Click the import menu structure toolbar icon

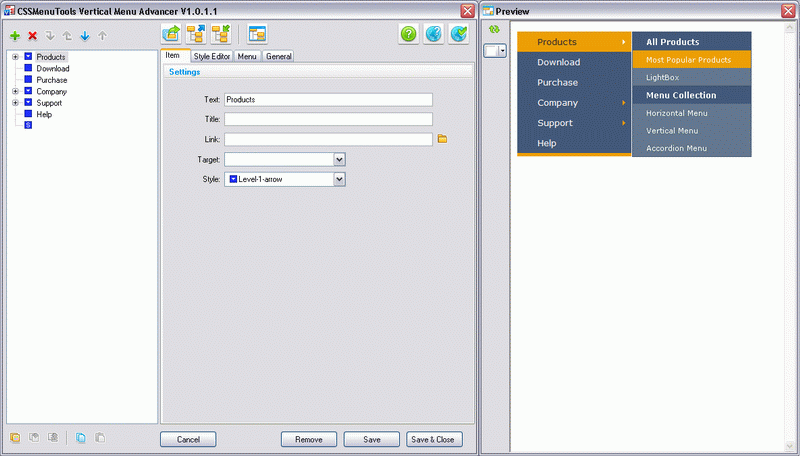tap(221, 34)
